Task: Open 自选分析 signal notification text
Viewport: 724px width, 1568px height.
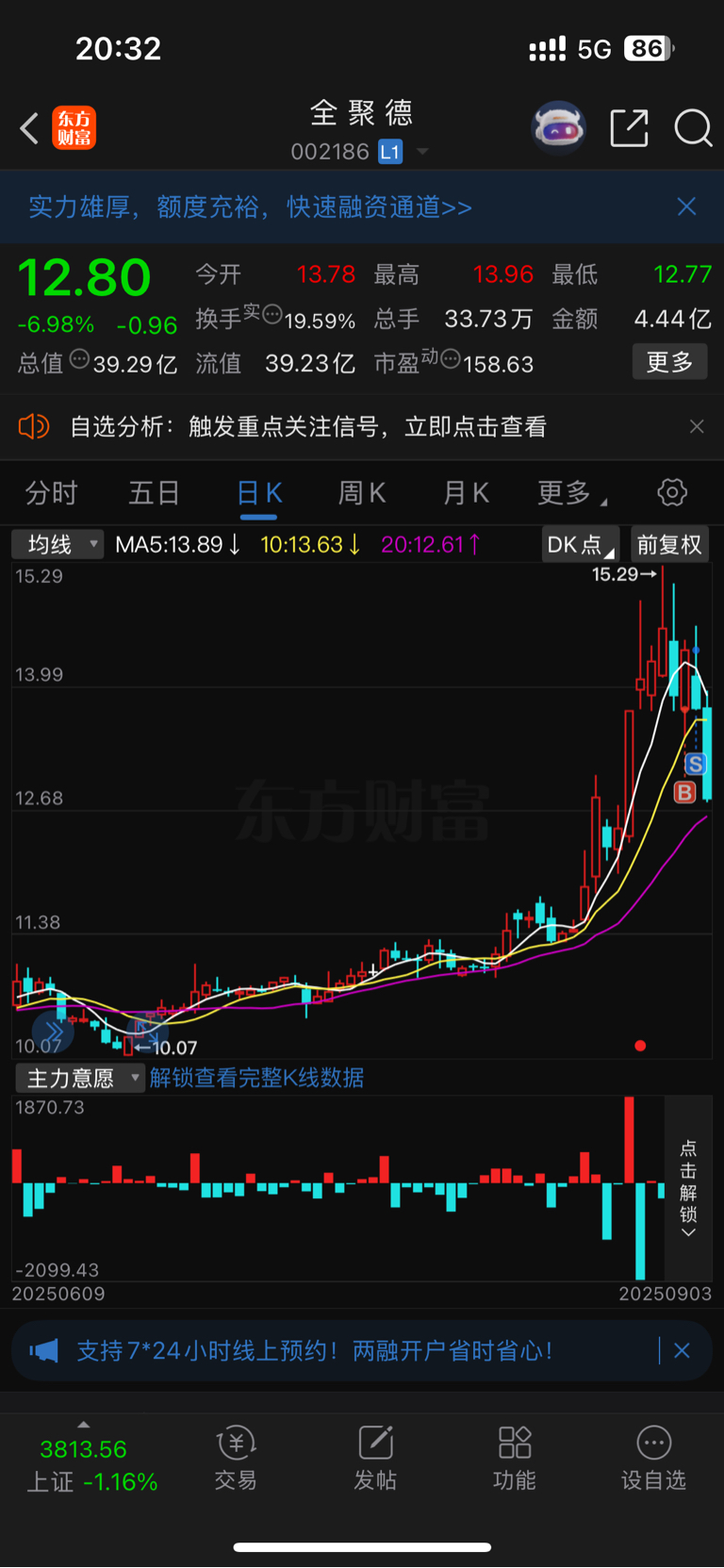Action: [x=308, y=427]
